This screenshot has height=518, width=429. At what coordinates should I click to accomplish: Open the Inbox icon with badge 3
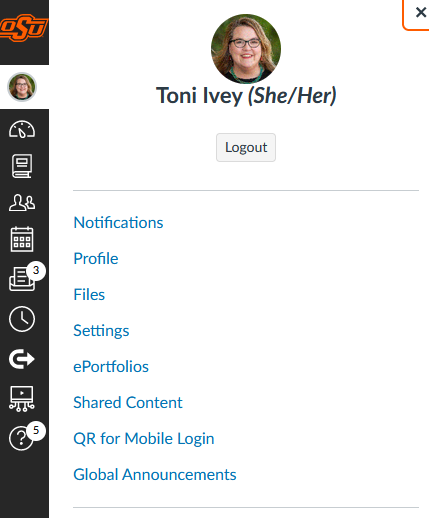22,279
